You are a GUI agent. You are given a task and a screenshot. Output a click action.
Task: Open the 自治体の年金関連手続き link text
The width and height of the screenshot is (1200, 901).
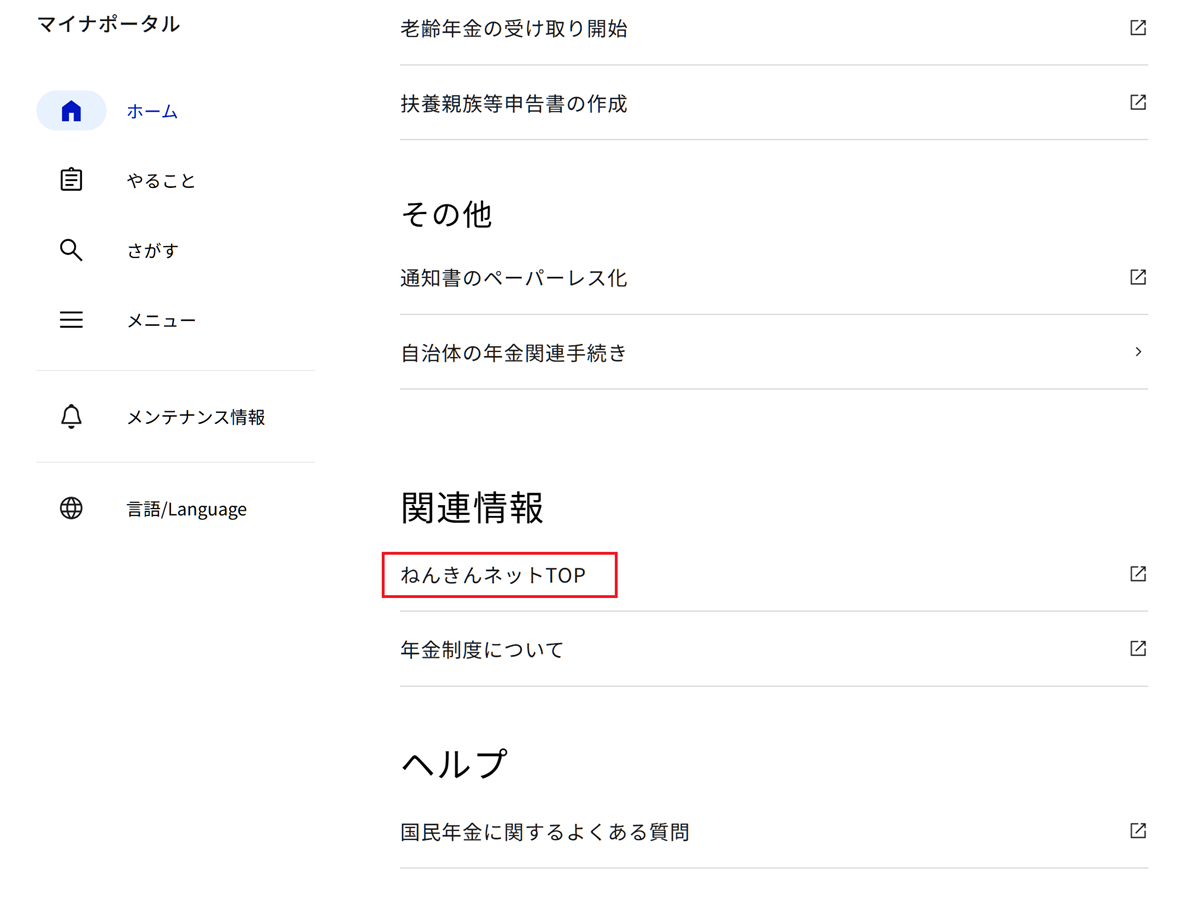[513, 353]
